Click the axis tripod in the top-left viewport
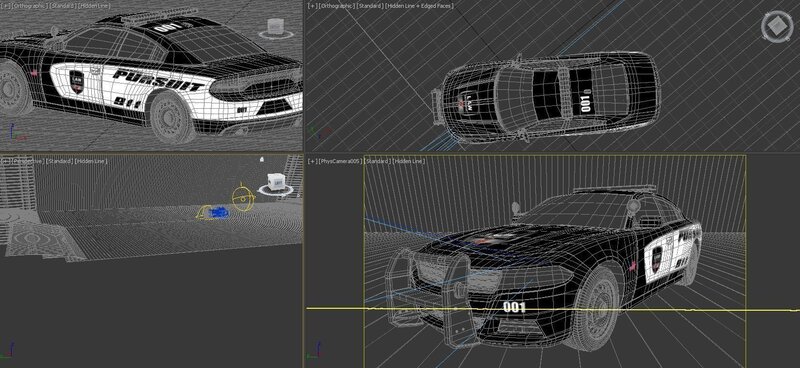 [15, 132]
